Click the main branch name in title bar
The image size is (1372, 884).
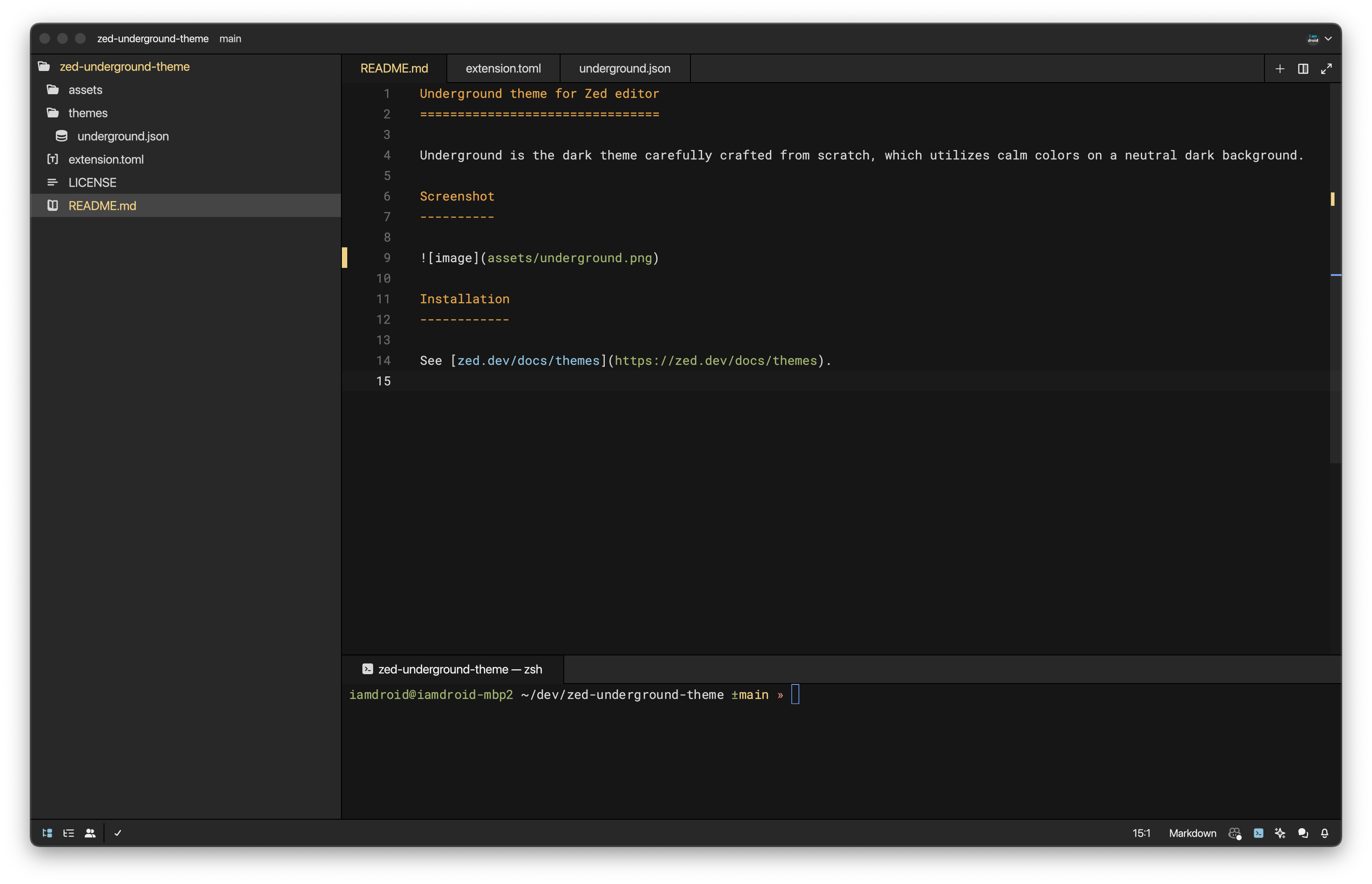pyautogui.click(x=230, y=38)
